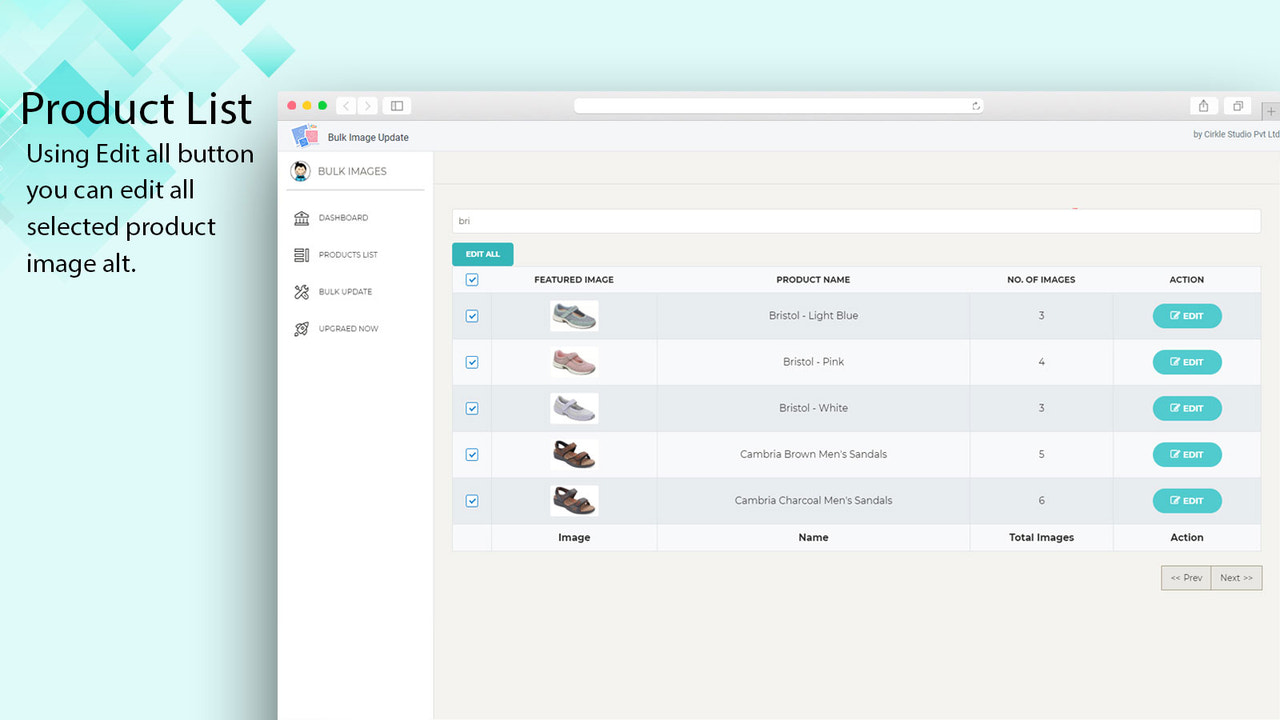
Task: Go to the Next page of products
Action: click(1236, 577)
